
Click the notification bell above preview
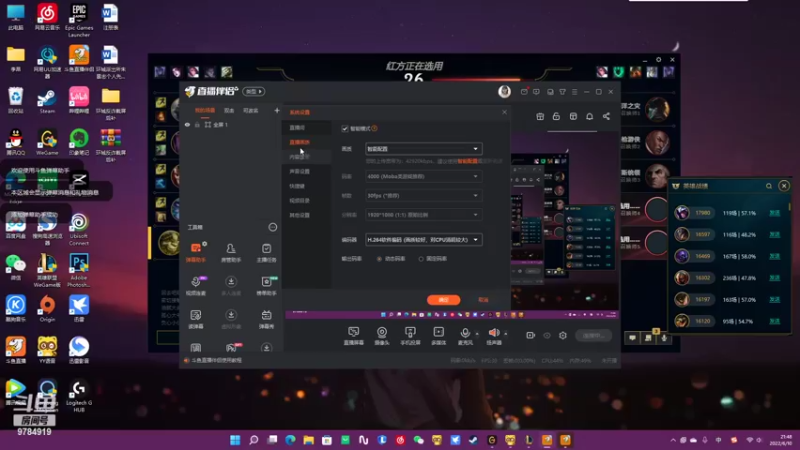click(589, 116)
